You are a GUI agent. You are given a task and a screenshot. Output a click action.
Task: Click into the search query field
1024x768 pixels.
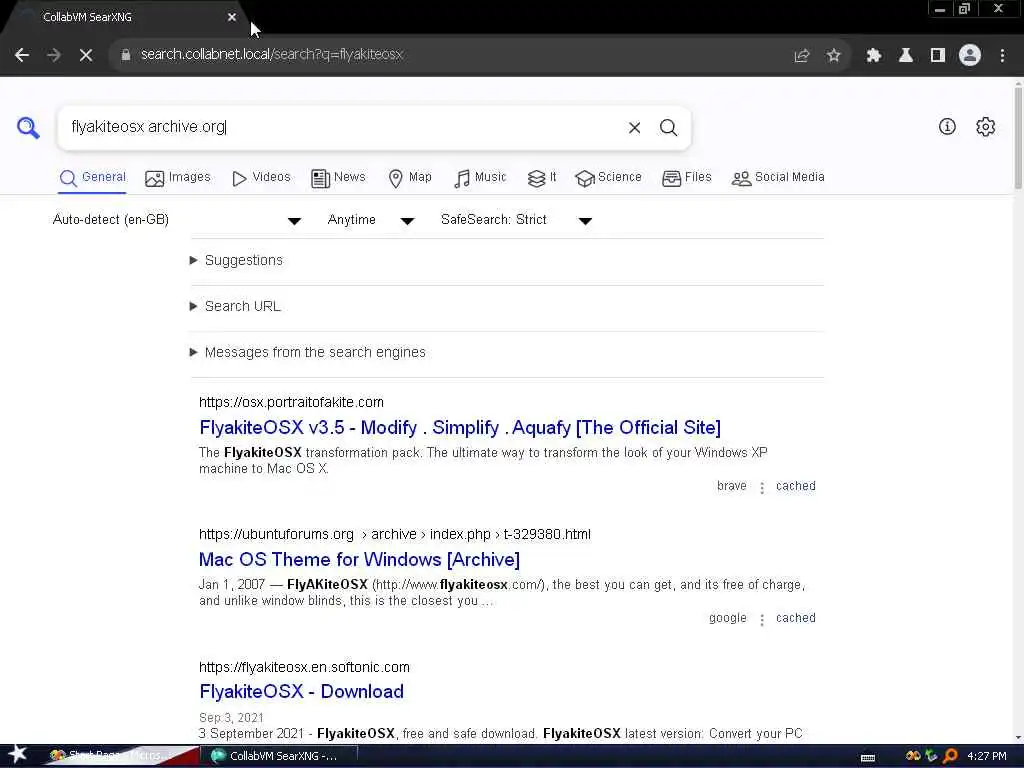[340, 127]
